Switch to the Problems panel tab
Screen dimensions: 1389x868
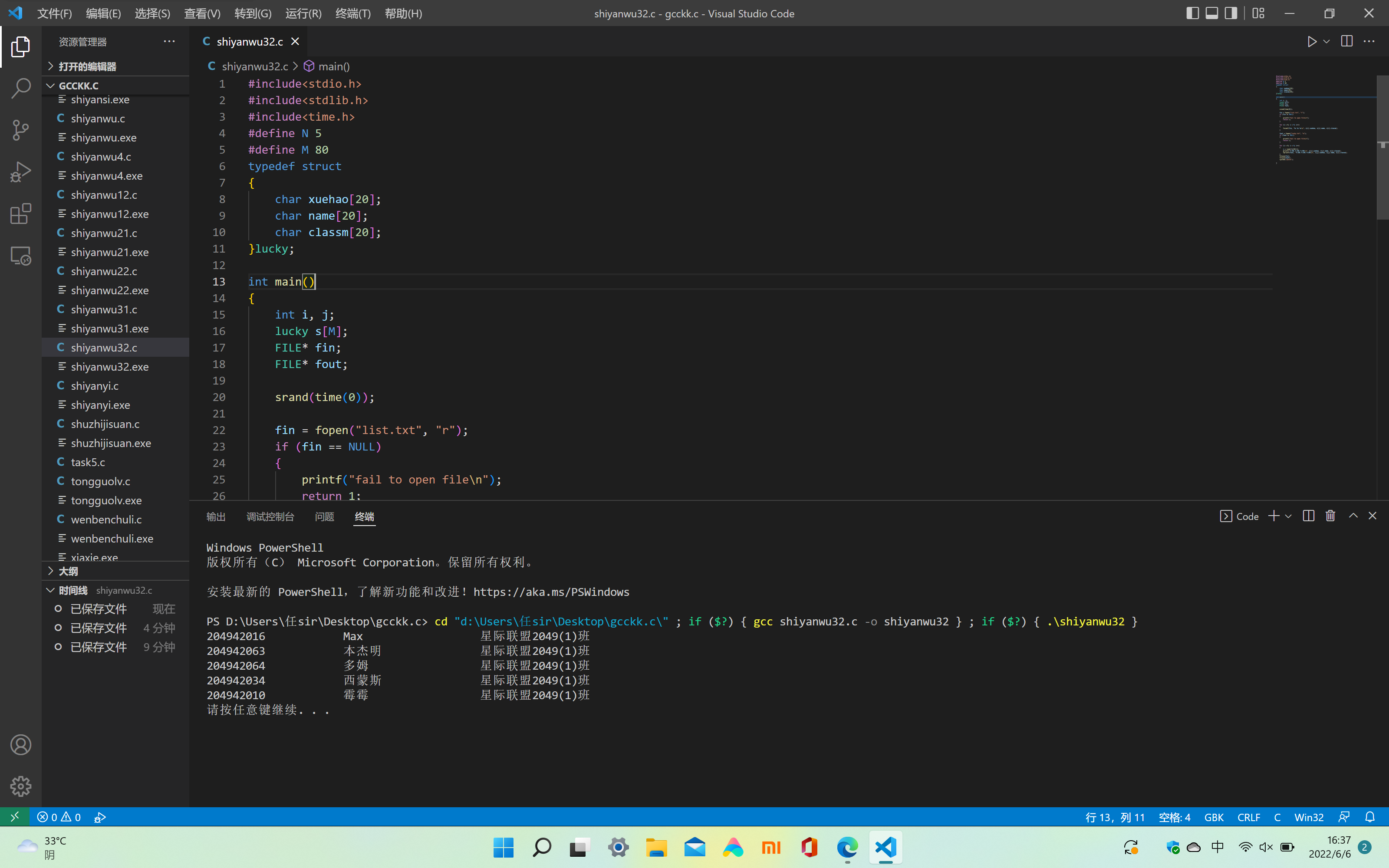(x=324, y=516)
